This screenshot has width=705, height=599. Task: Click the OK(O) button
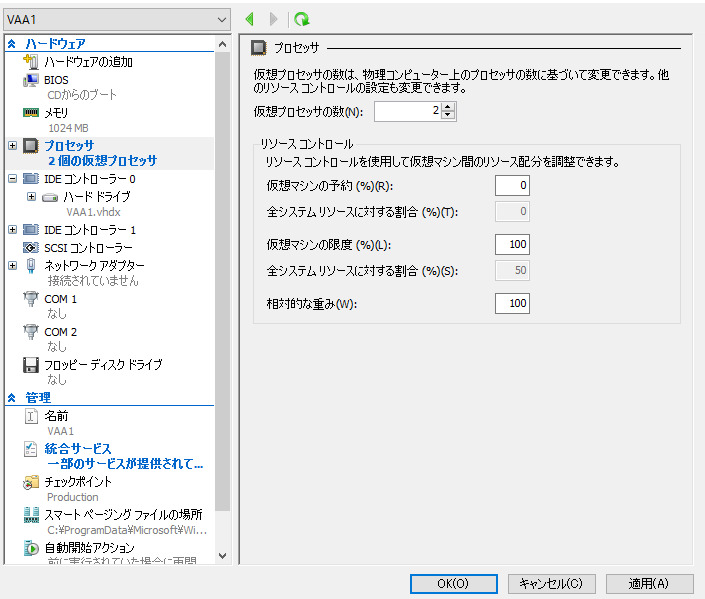pos(453,583)
